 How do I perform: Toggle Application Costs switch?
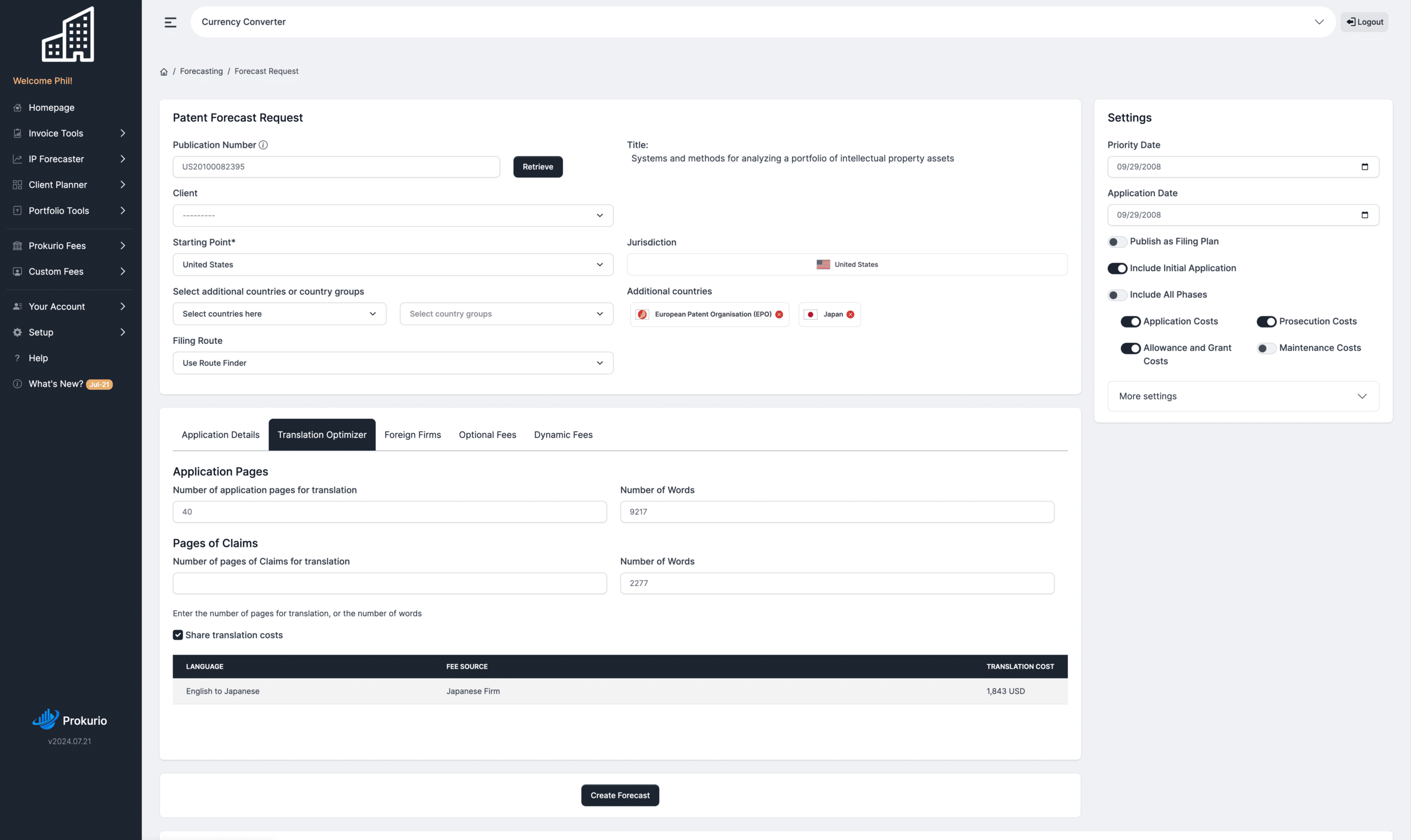(x=1130, y=321)
